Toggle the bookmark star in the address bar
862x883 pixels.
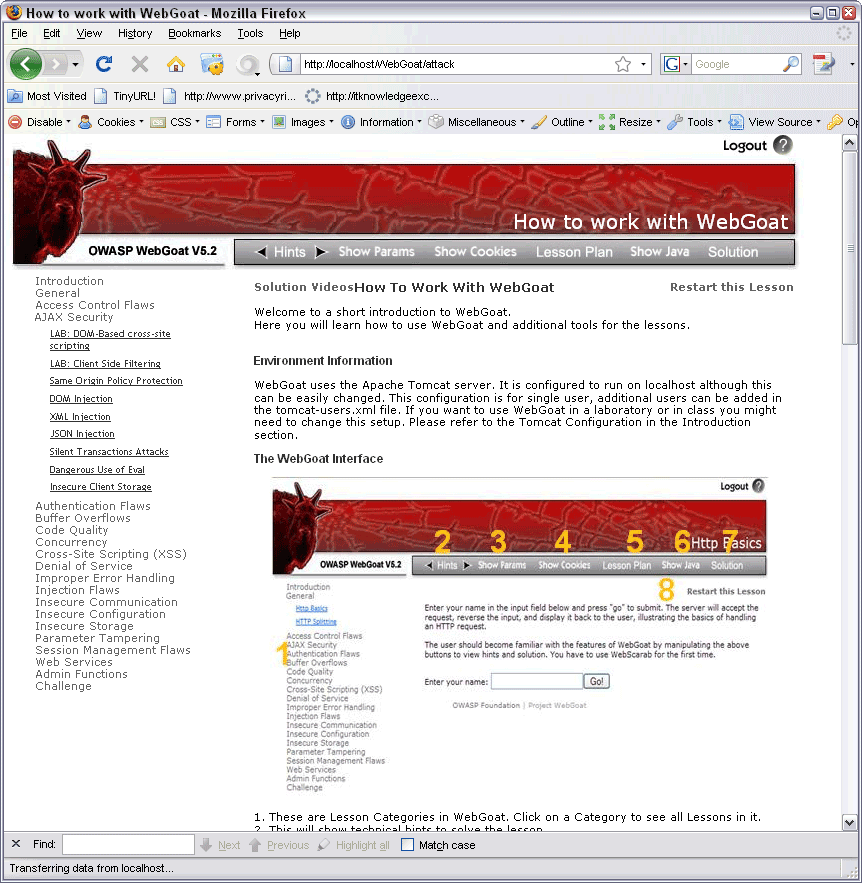pyautogui.click(x=625, y=63)
